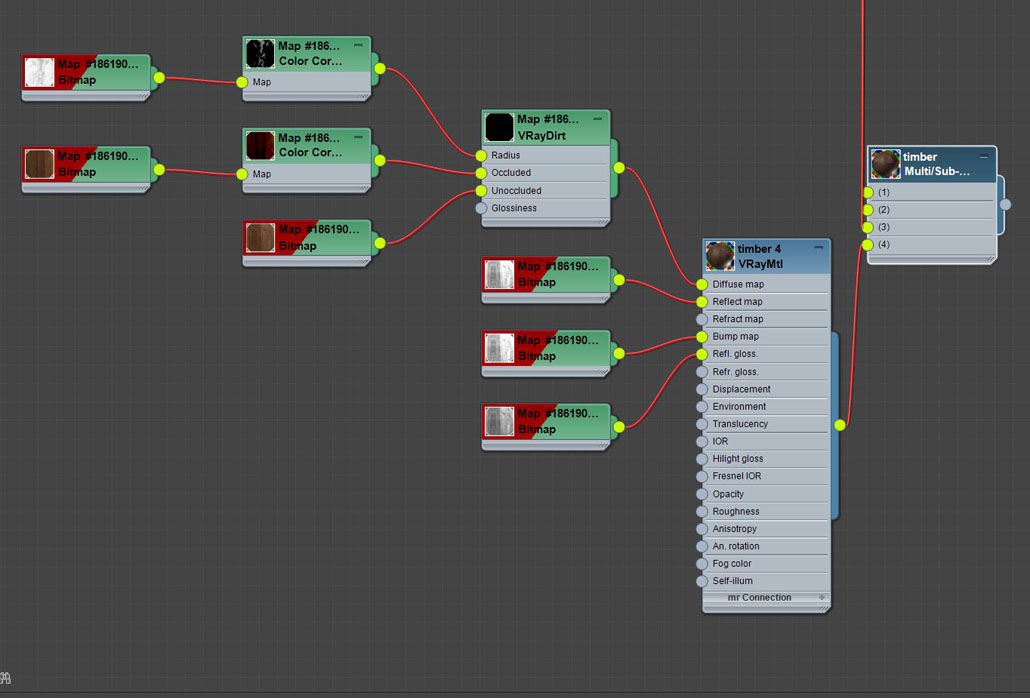Select the 'Multi/Sub-...' node title
The width and height of the screenshot is (1030, 698).
click(937, 171)
